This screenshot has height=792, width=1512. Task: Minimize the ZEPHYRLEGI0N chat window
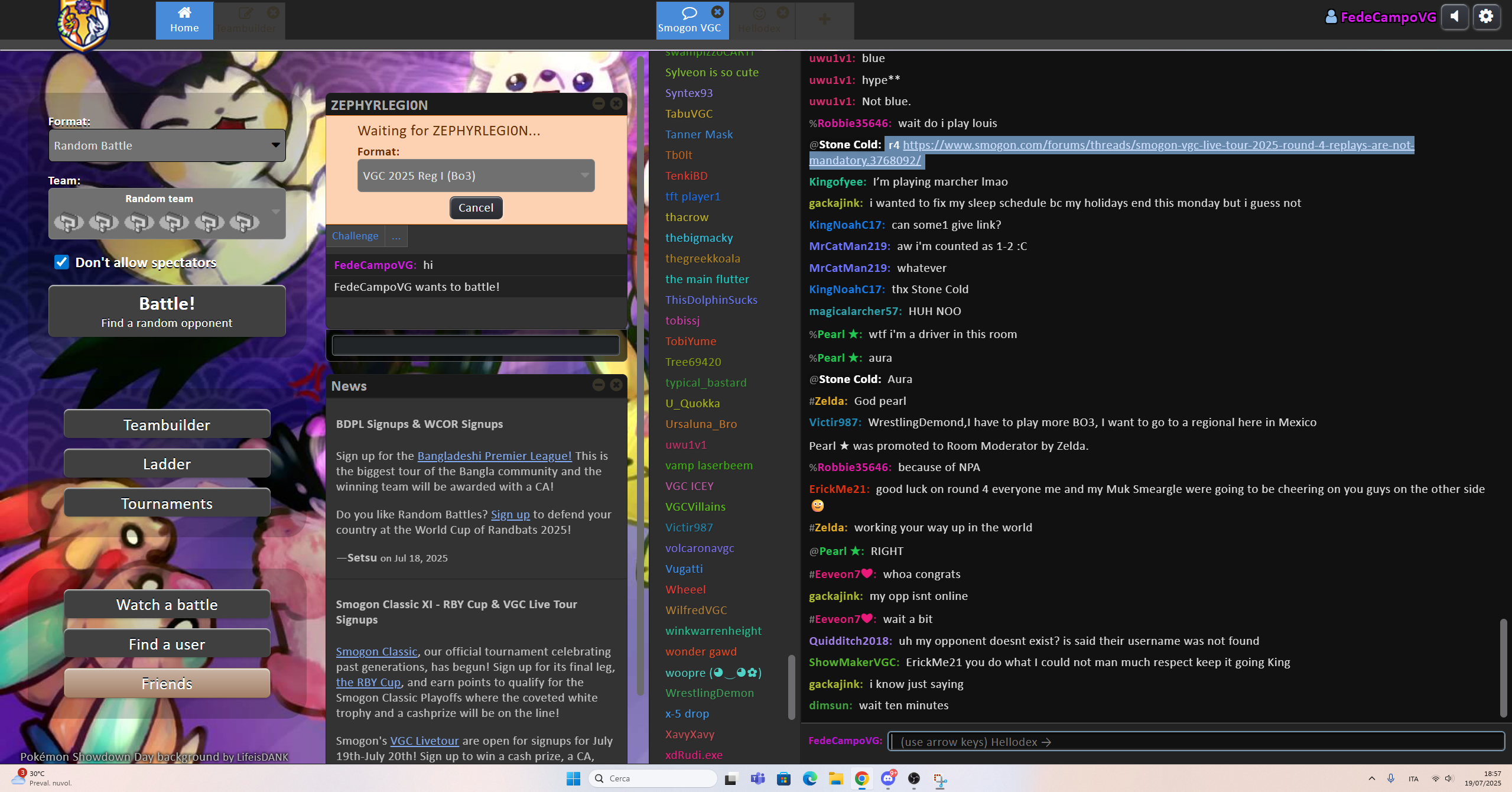tap(599, 104)
